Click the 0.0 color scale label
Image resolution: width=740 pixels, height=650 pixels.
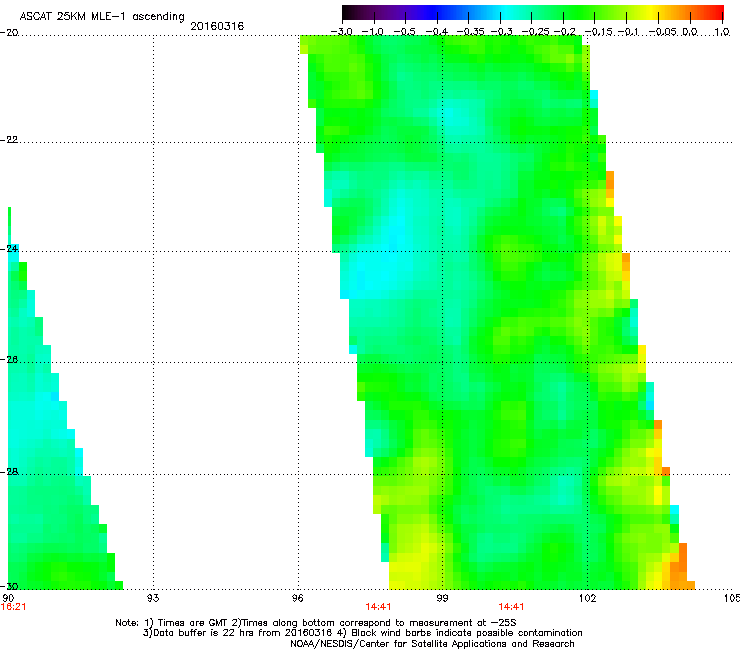pyautogui.click(x=690, y=32)
